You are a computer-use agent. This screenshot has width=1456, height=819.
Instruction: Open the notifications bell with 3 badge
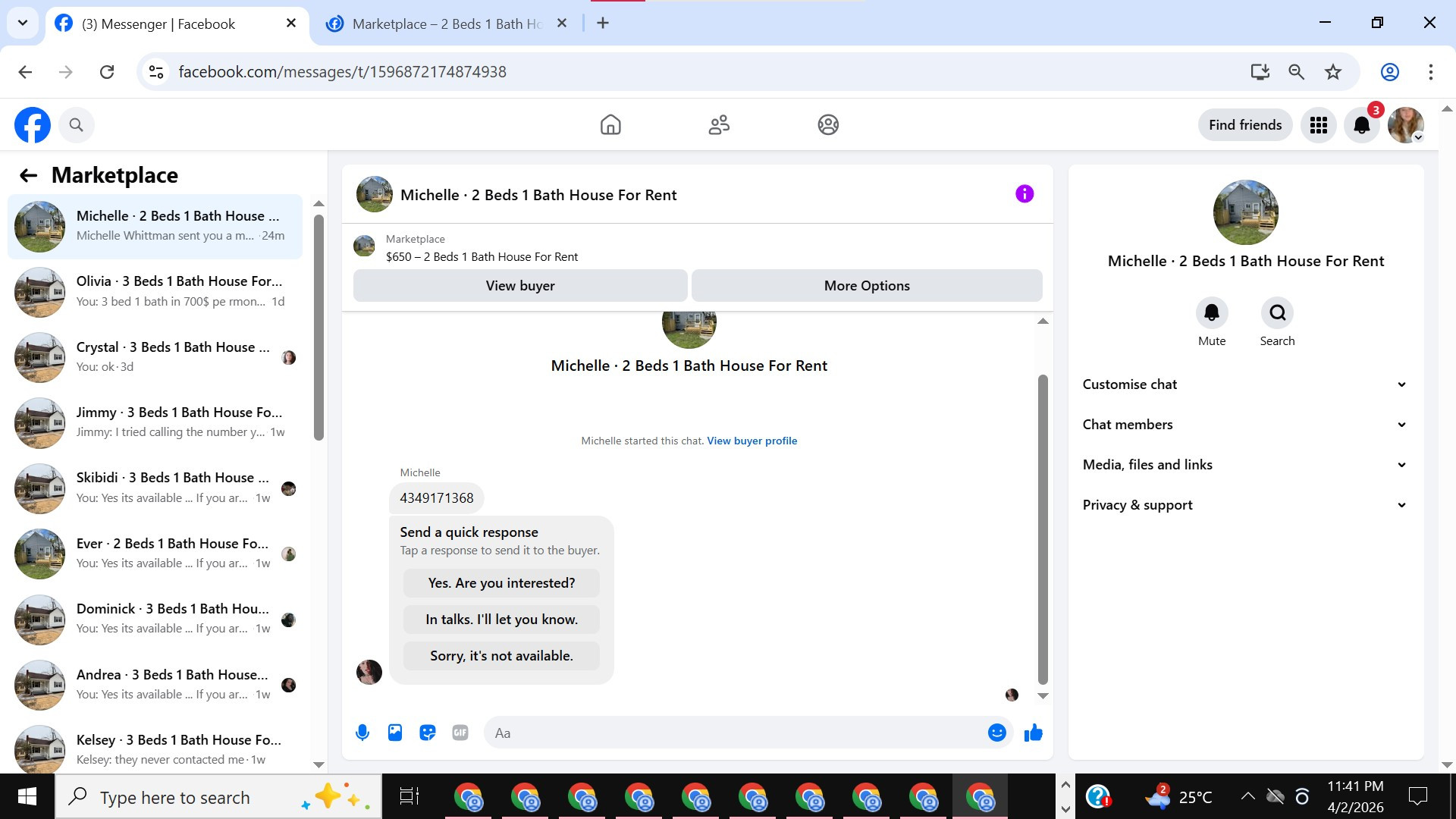(1362, 125)
